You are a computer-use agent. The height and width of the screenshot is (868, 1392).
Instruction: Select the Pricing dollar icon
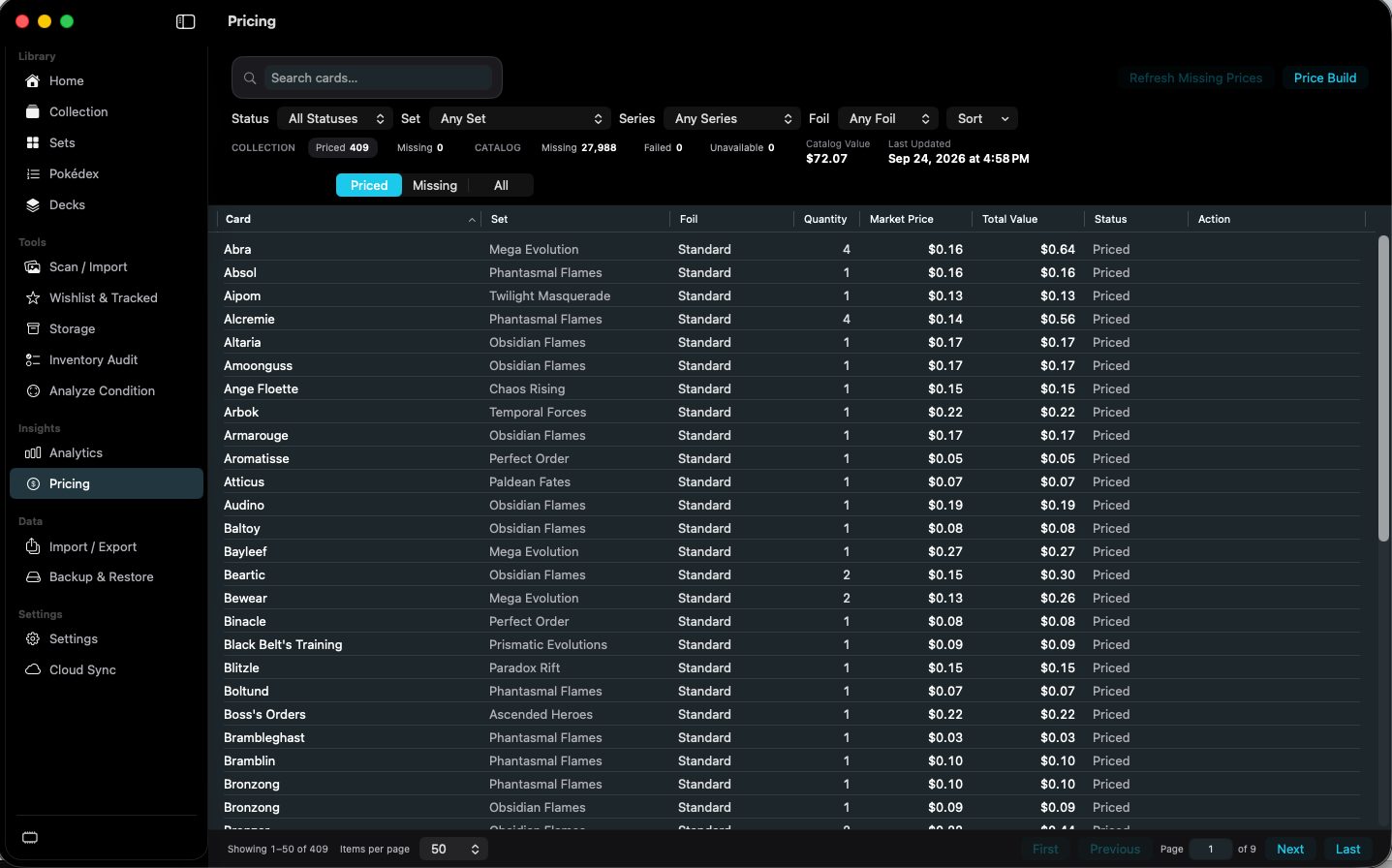point(33,483)
